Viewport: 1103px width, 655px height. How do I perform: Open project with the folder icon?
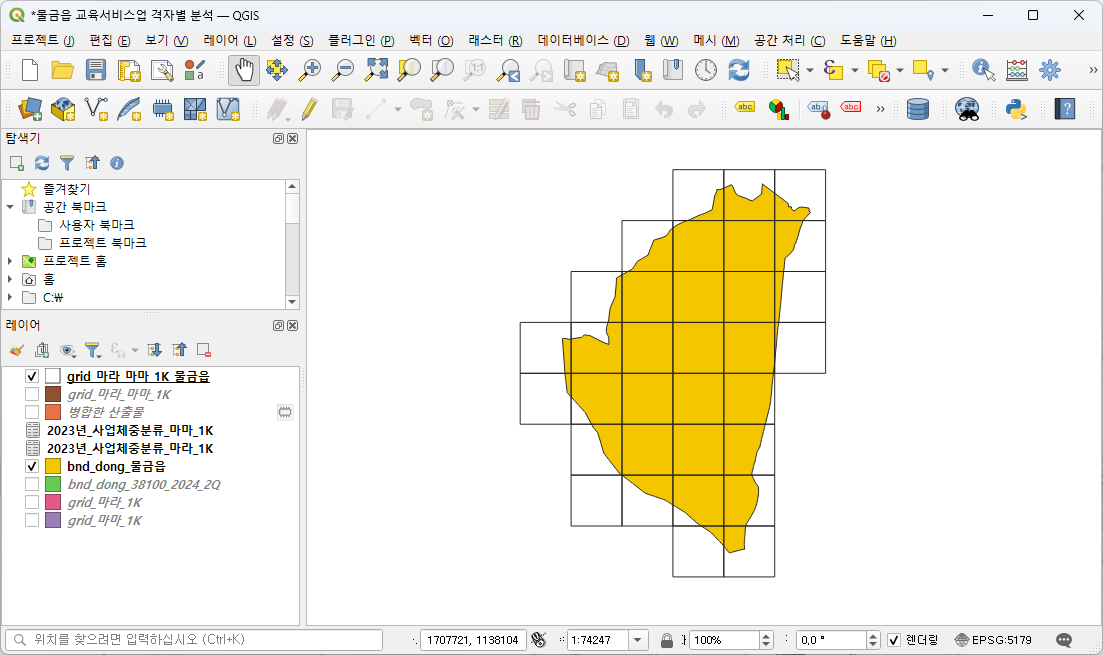pyautogui.click(x=63, y=70)
